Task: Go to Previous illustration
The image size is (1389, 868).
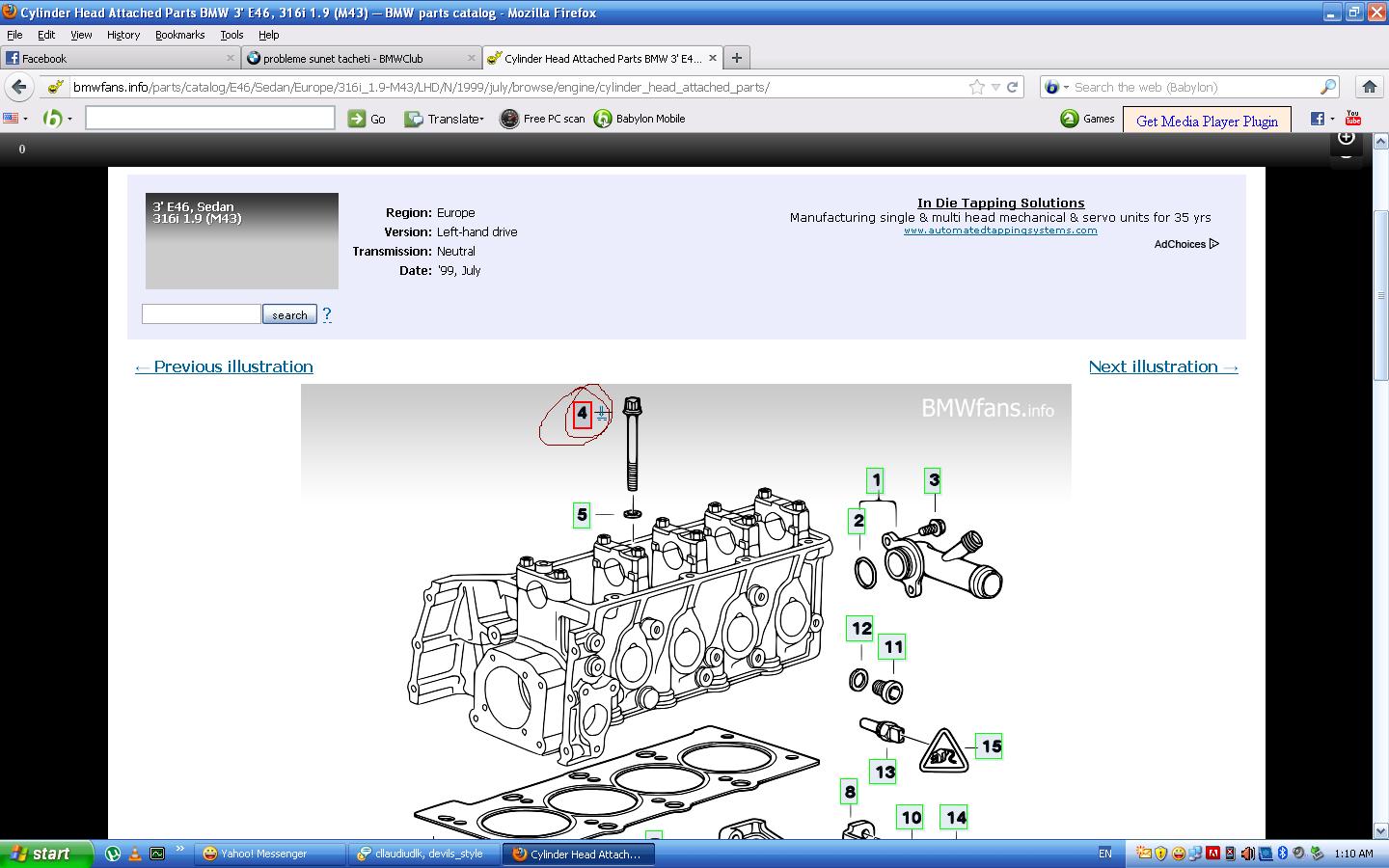Action: [x=224, y=366]
